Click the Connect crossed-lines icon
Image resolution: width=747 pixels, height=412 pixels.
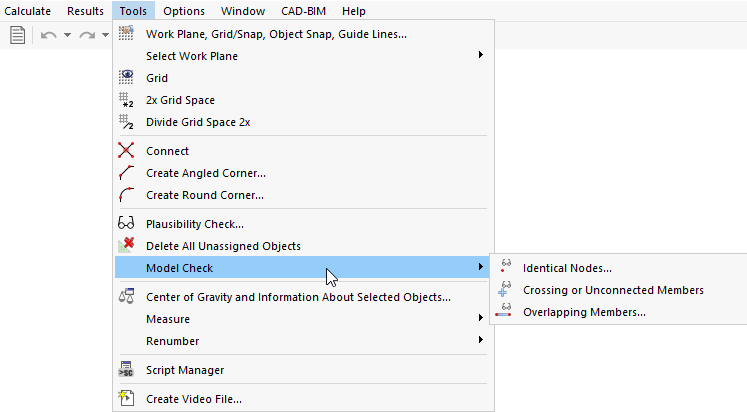click(126, 151)
